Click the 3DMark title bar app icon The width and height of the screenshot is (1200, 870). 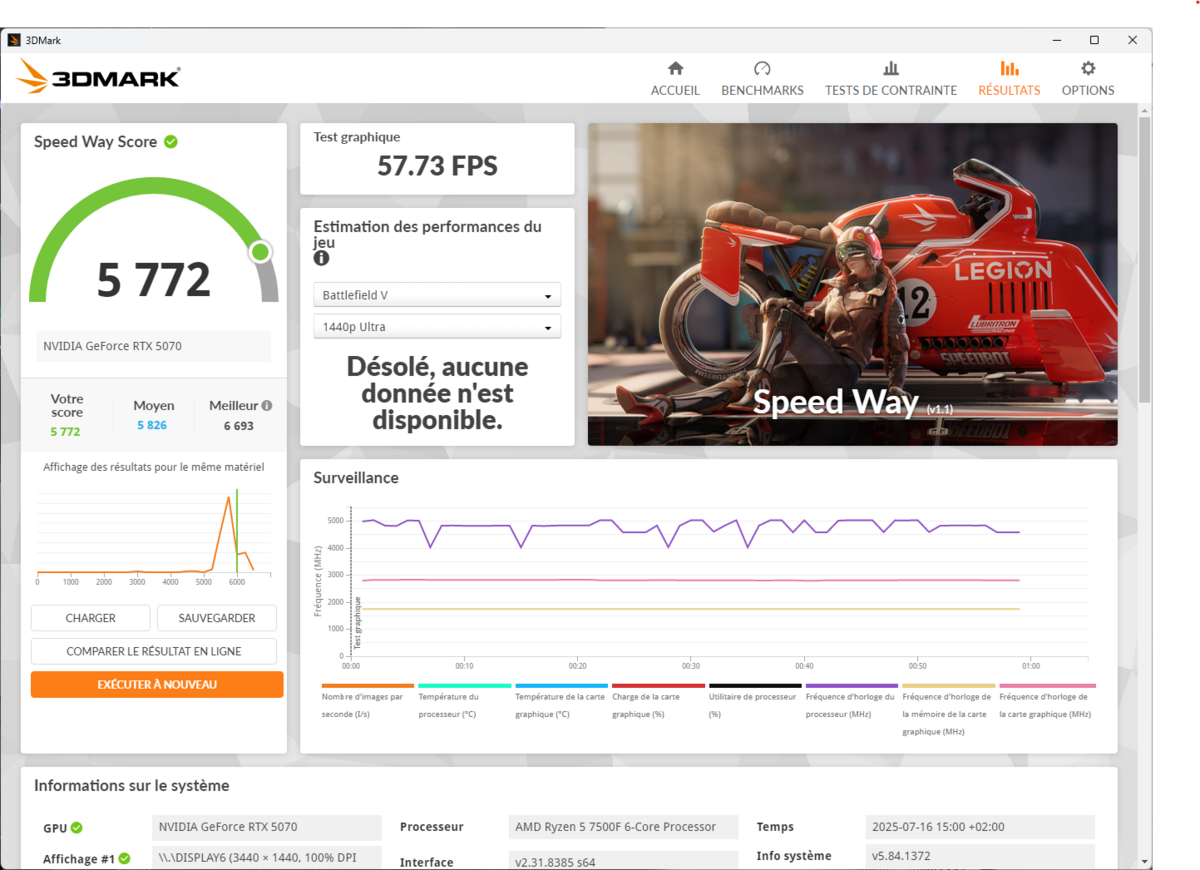(x=14, y=40)
